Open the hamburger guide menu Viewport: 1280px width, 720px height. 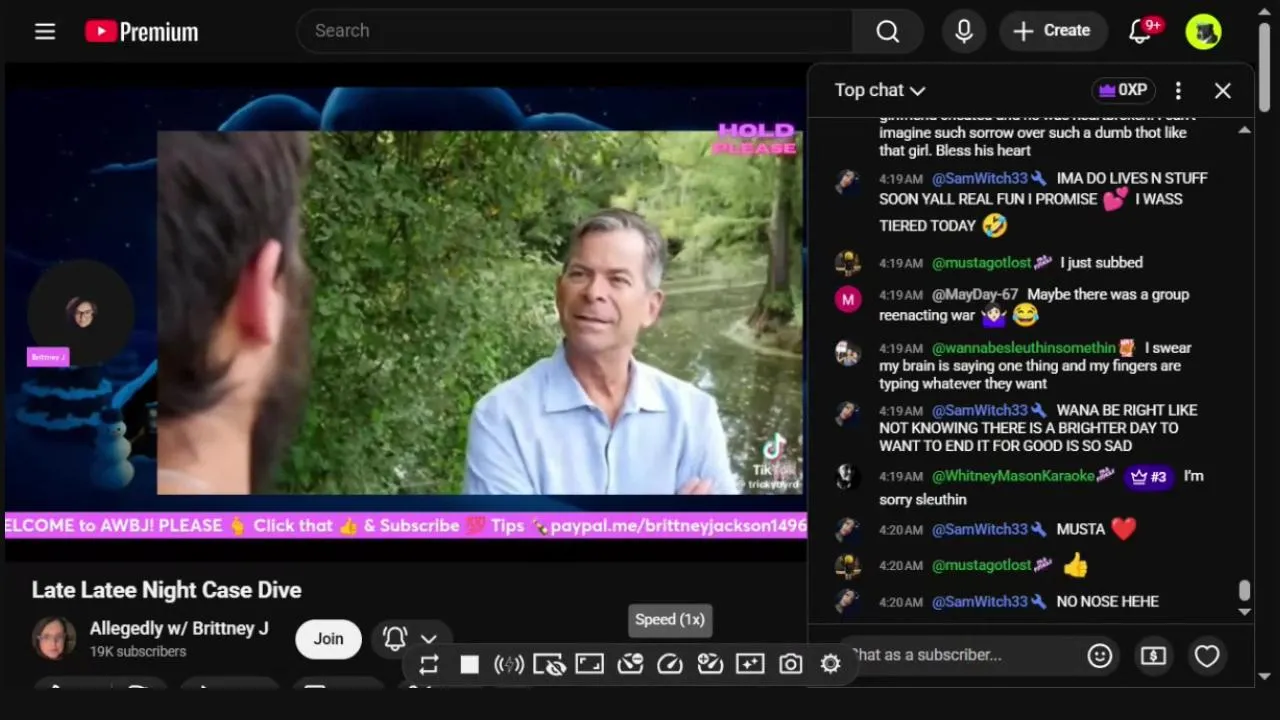click(x=45, y=31)
